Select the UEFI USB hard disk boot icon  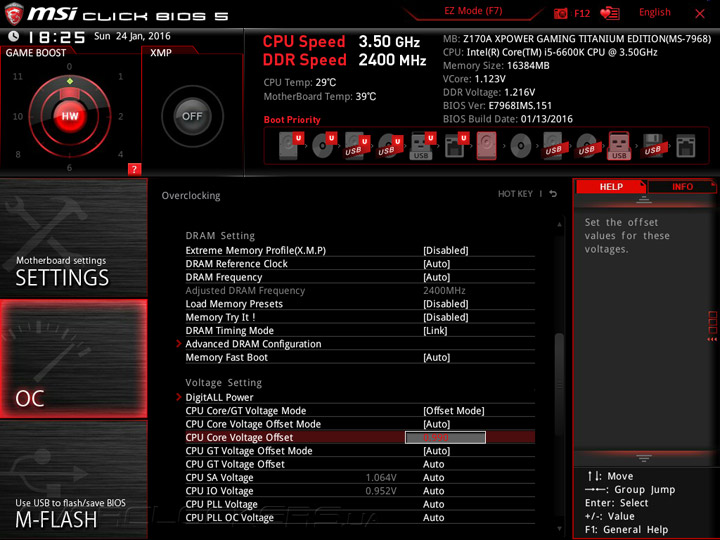click(x=357, y=146)
